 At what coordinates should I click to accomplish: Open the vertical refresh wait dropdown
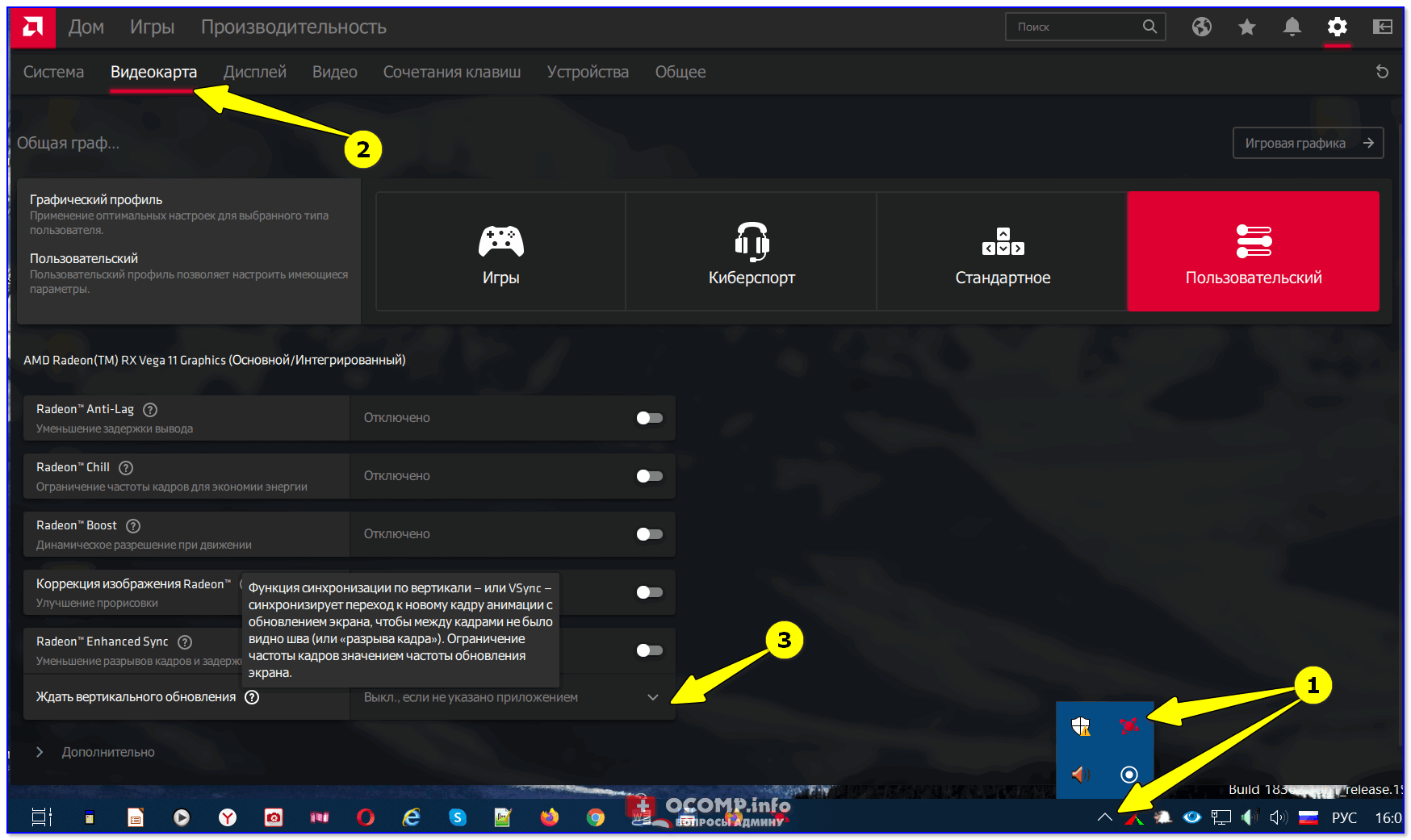[513, 697]
